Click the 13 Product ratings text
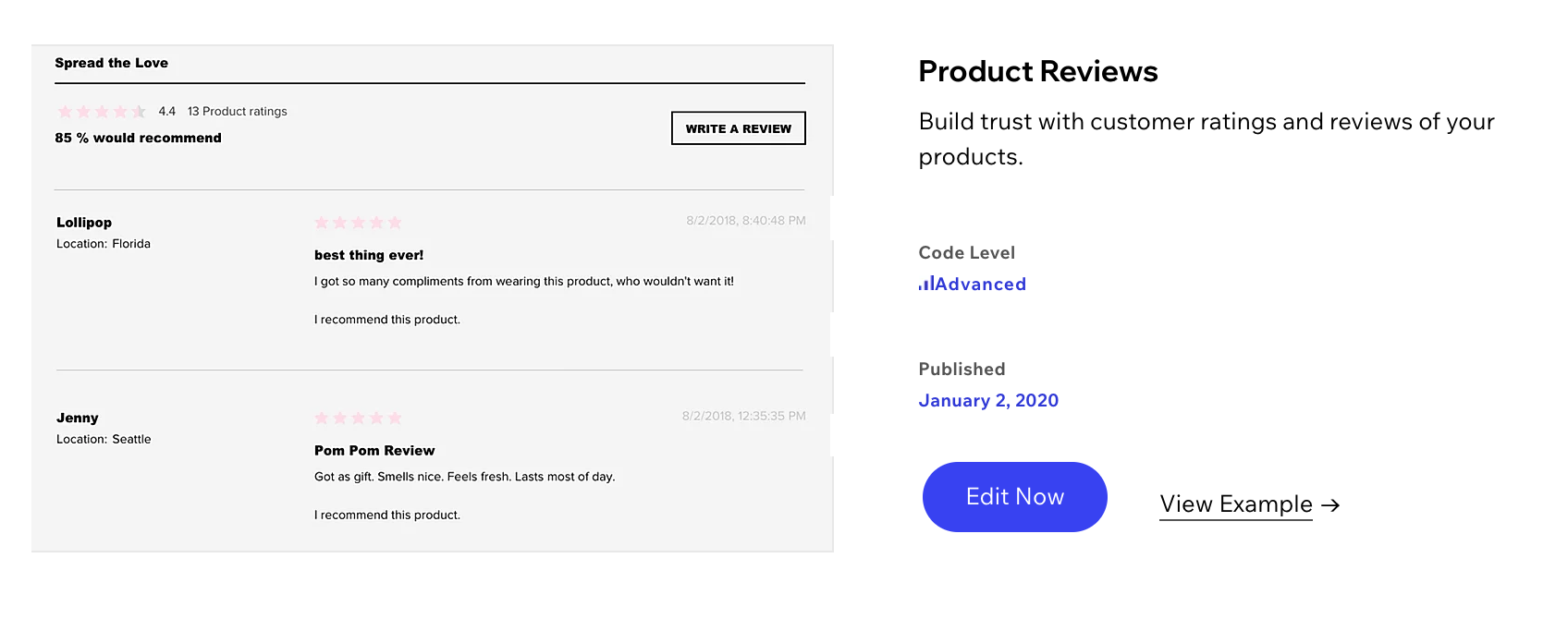The width and height of the screenshot is (1568, 643). coord(237,112)
